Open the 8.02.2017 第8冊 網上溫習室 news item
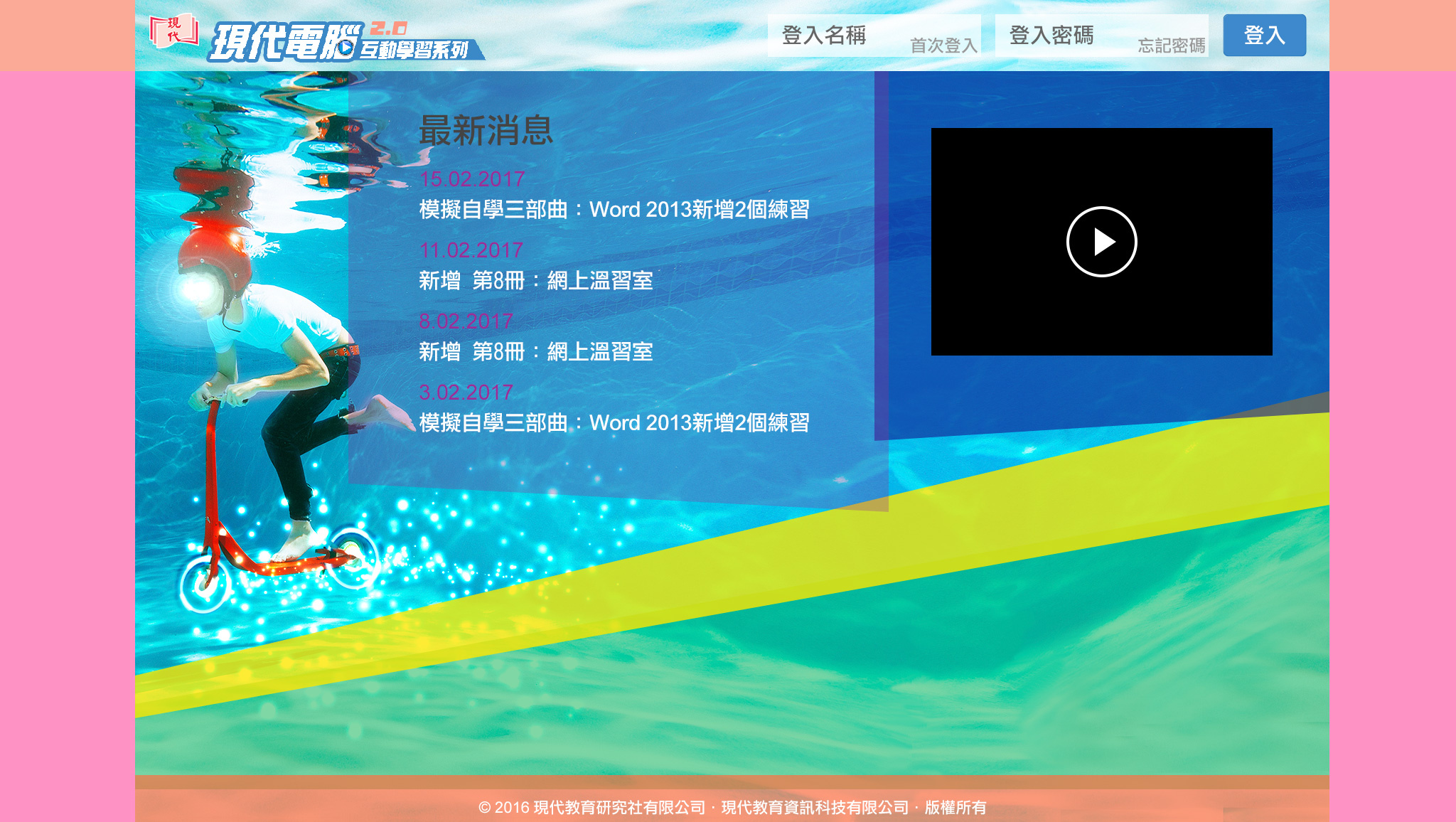This screenshot has width=1456, height=822. [x=535, y=352]
